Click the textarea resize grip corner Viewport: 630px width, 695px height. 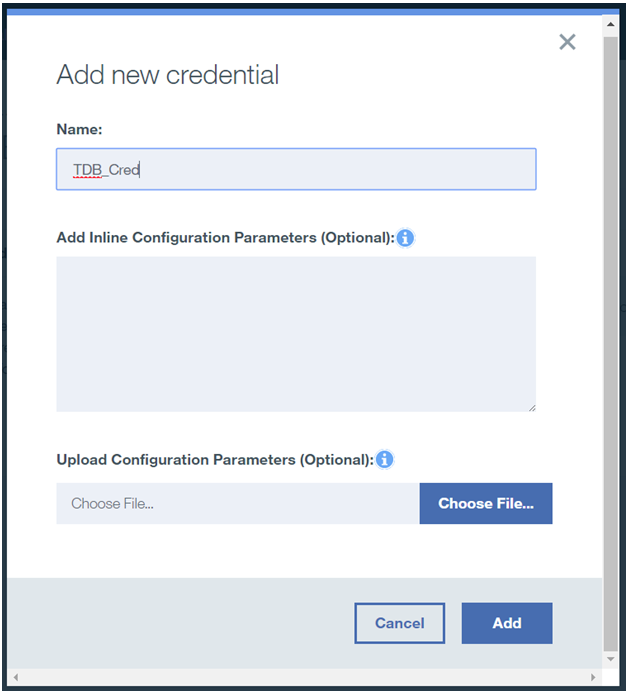[532, 408]
